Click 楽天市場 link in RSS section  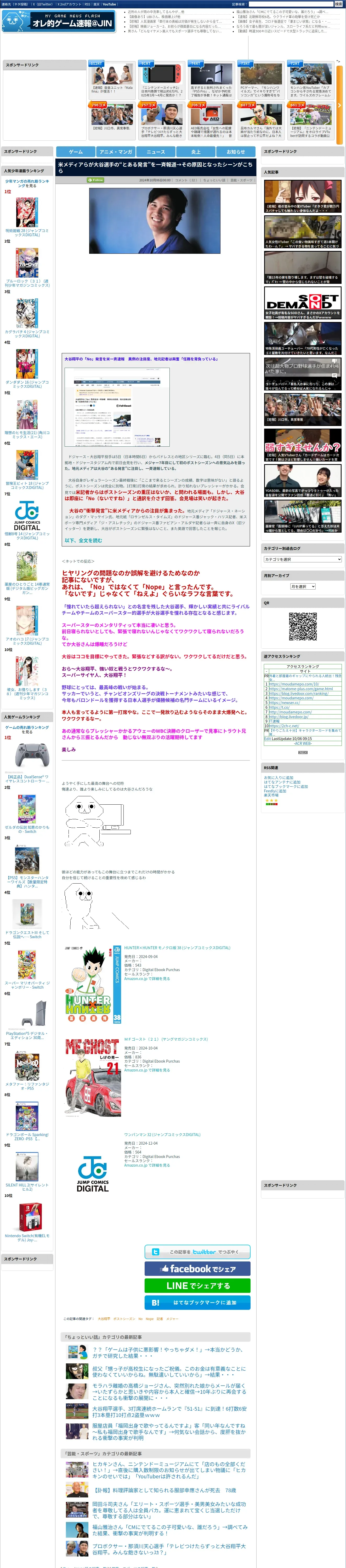pyautogui.click(x=271, y=795)
